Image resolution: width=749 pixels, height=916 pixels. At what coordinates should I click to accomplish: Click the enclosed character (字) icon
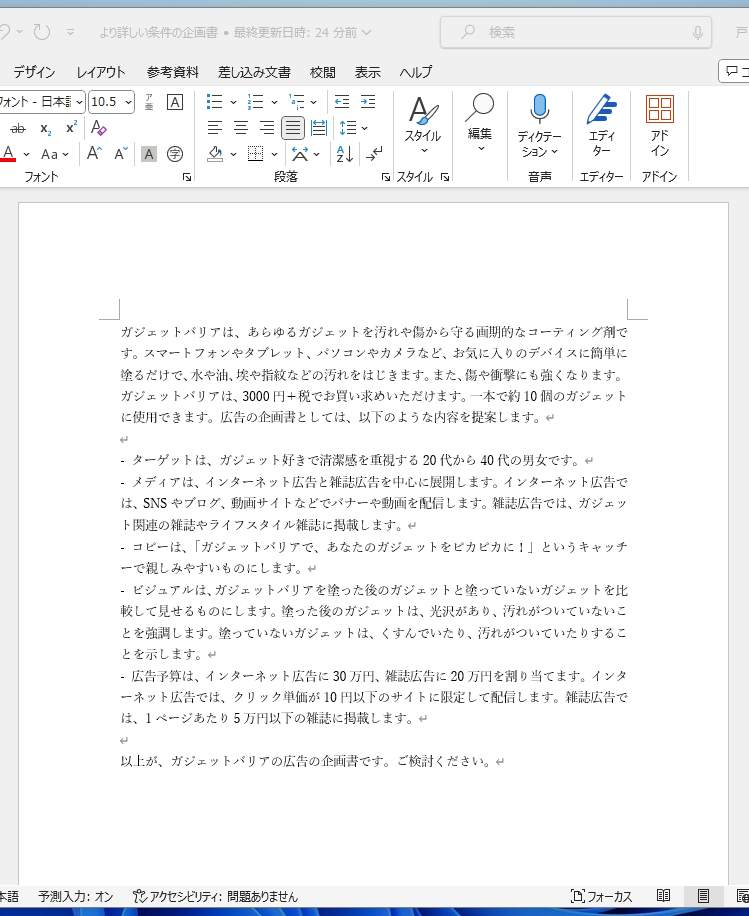[x=175, y=154]
